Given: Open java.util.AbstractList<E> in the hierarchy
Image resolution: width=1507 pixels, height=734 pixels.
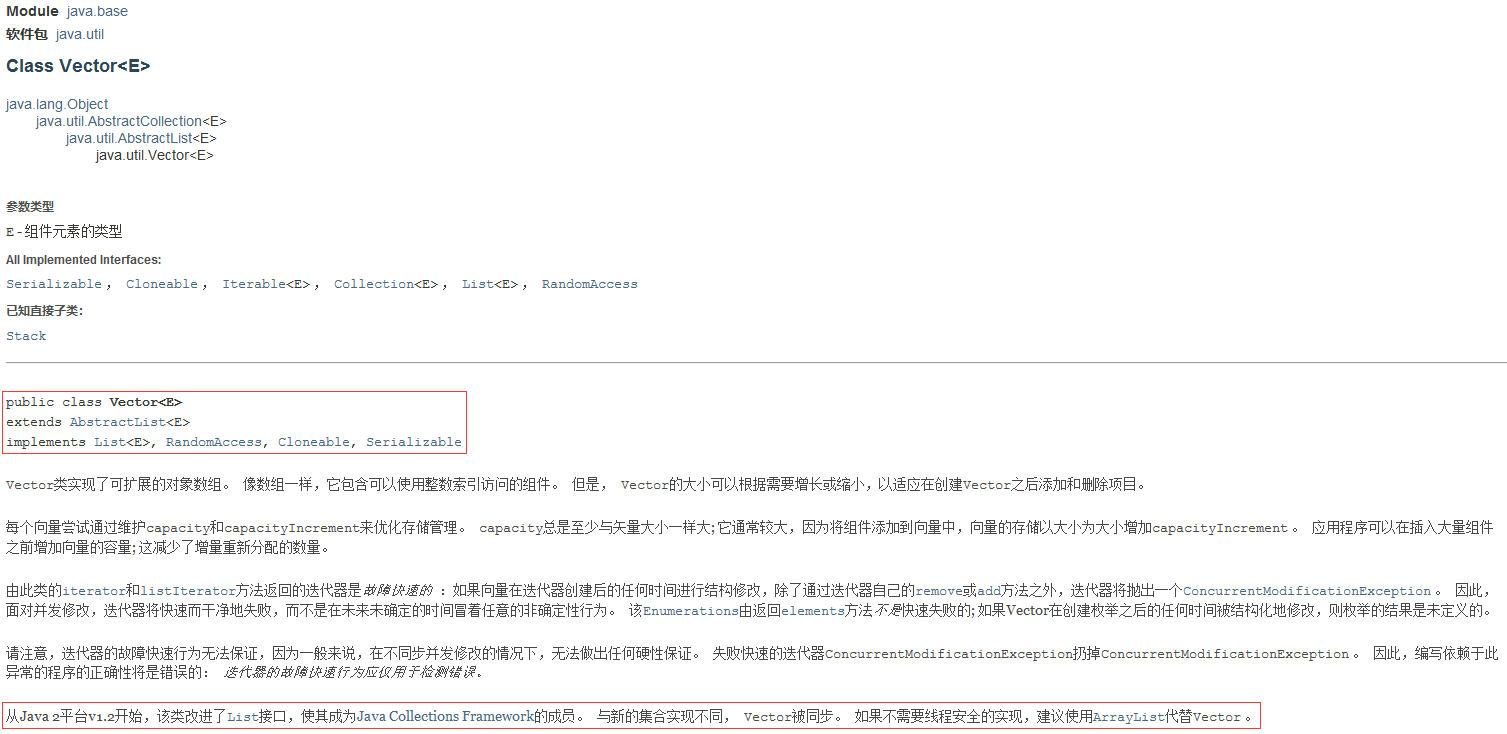Looking at the screenshot, I should [141, 138].
